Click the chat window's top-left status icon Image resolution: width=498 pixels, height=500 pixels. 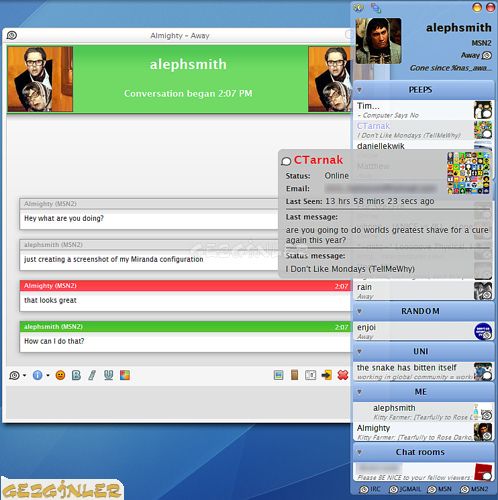(x=12, y=35)
